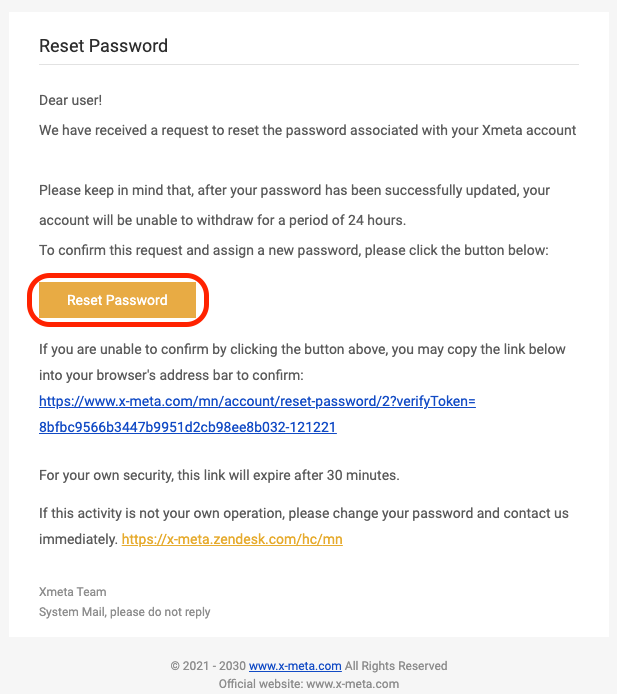Click the 'browser's address bar' text line

[x=171, y=375]
